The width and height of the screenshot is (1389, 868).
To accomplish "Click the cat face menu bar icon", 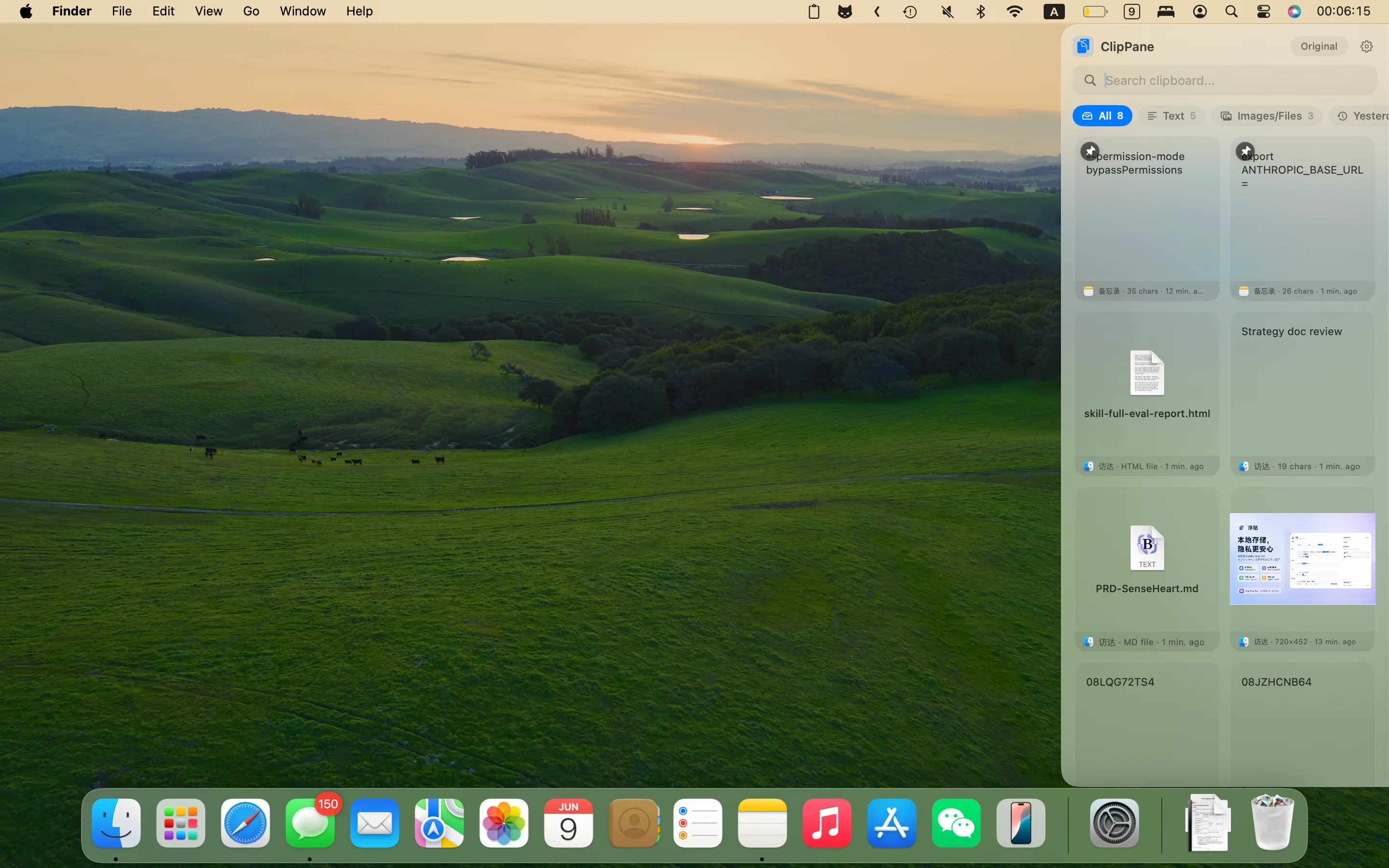I will pos(845,12).
